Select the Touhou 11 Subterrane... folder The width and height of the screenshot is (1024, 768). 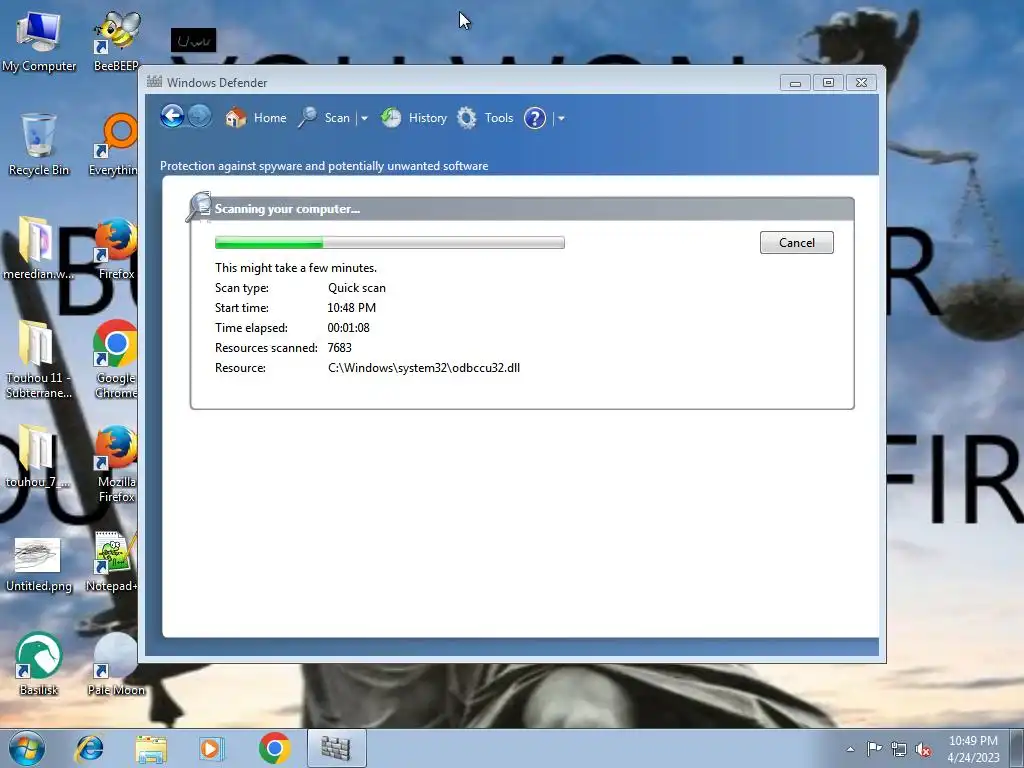[39, 359]
